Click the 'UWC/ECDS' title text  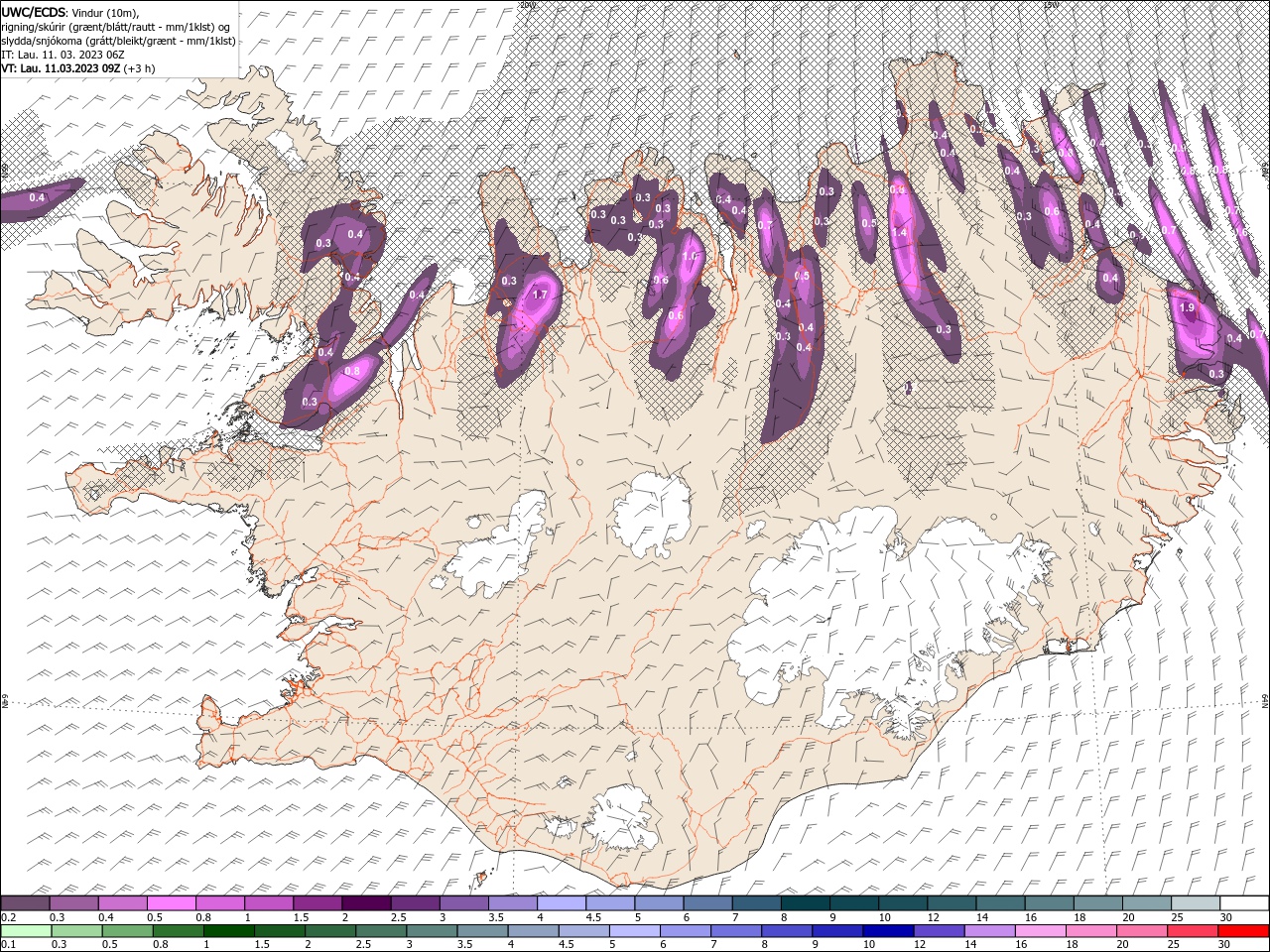(x=34, y=11)
